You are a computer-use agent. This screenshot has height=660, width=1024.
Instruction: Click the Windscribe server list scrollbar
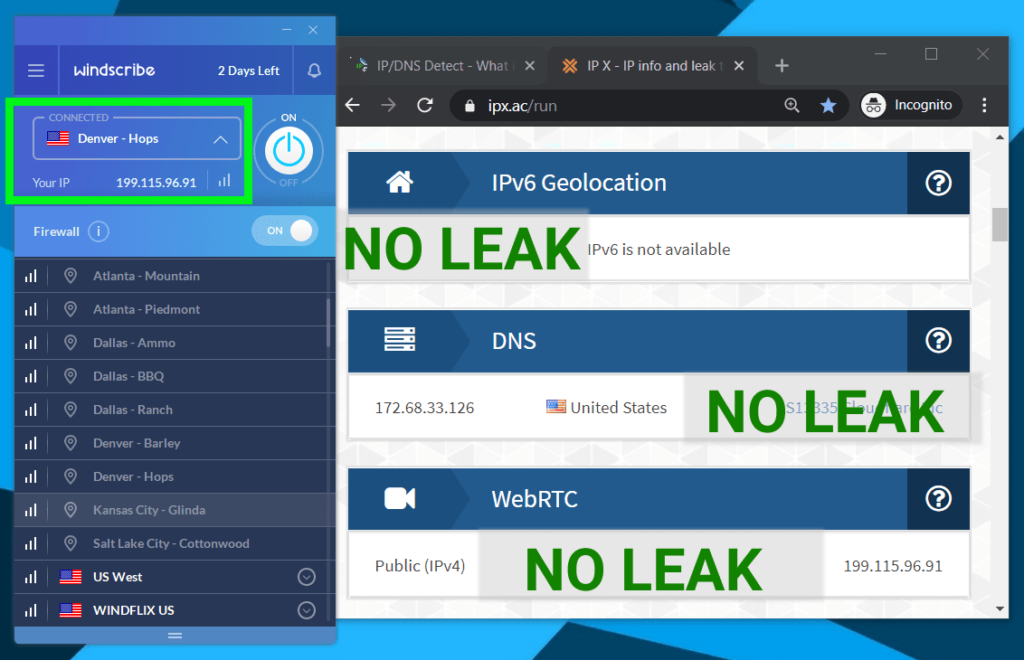click(328, 323)
